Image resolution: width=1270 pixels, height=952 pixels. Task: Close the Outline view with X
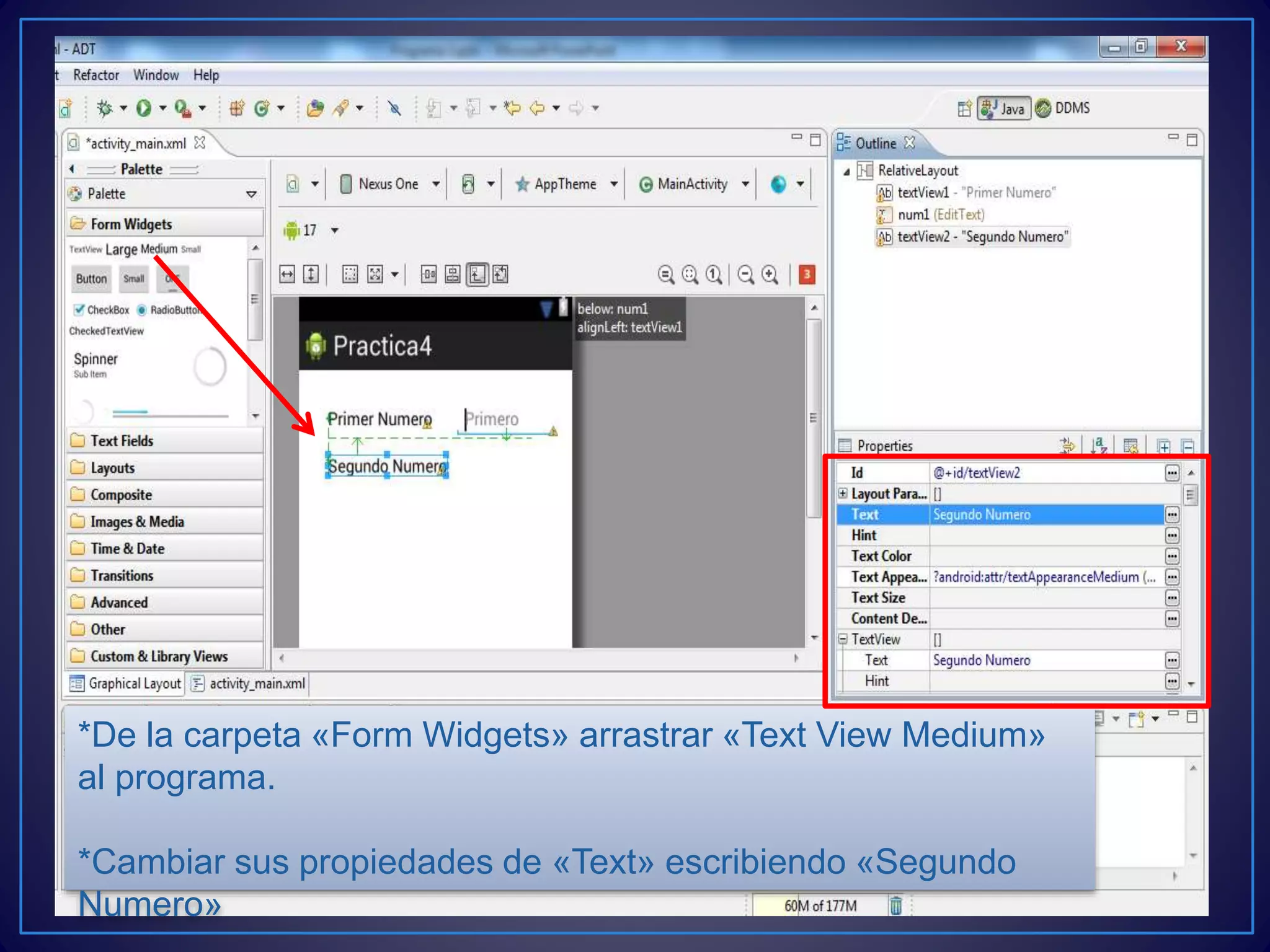coord(909,143)
